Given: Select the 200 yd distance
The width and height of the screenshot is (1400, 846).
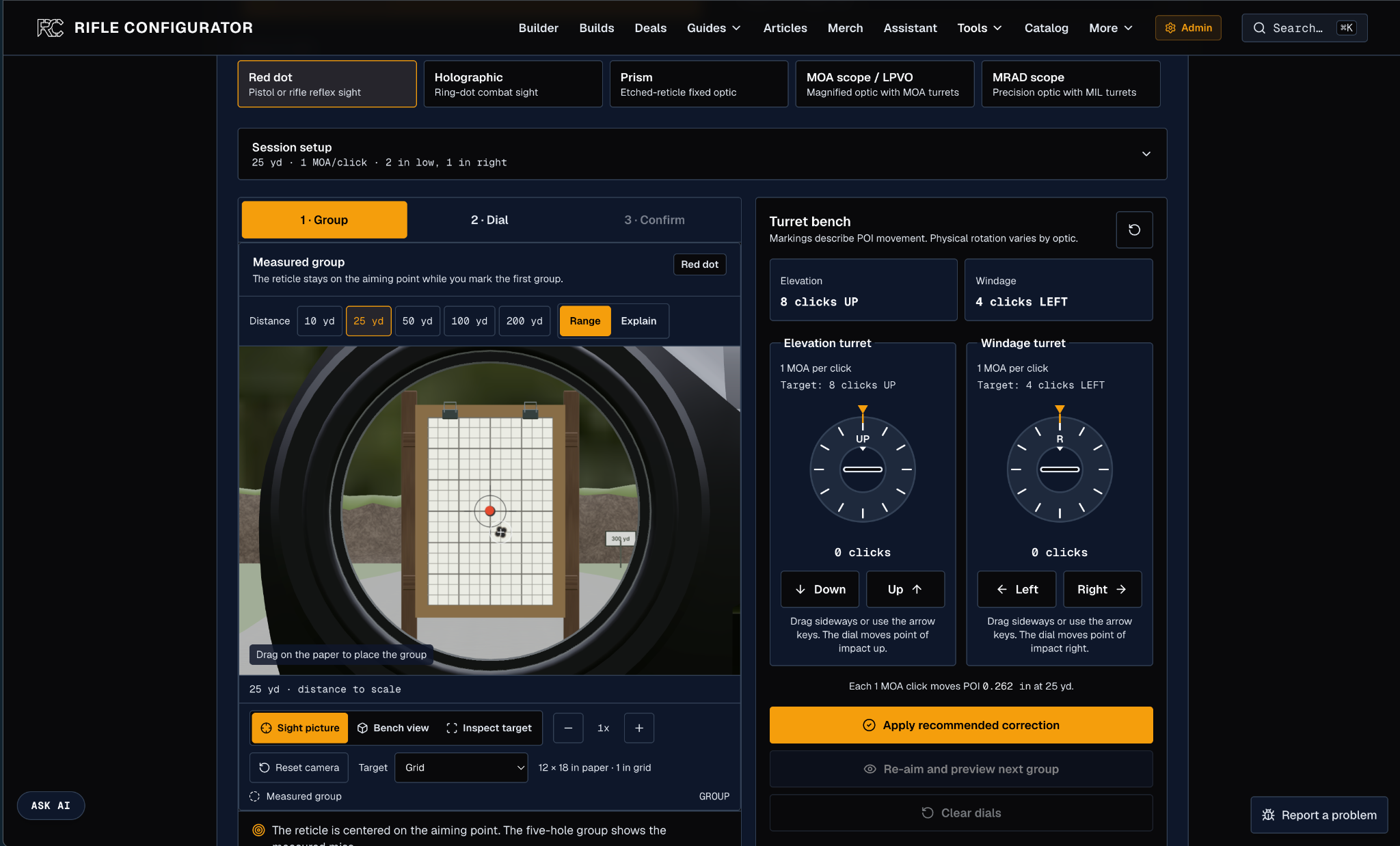Looking at the screenshot, I should [524, 321].
